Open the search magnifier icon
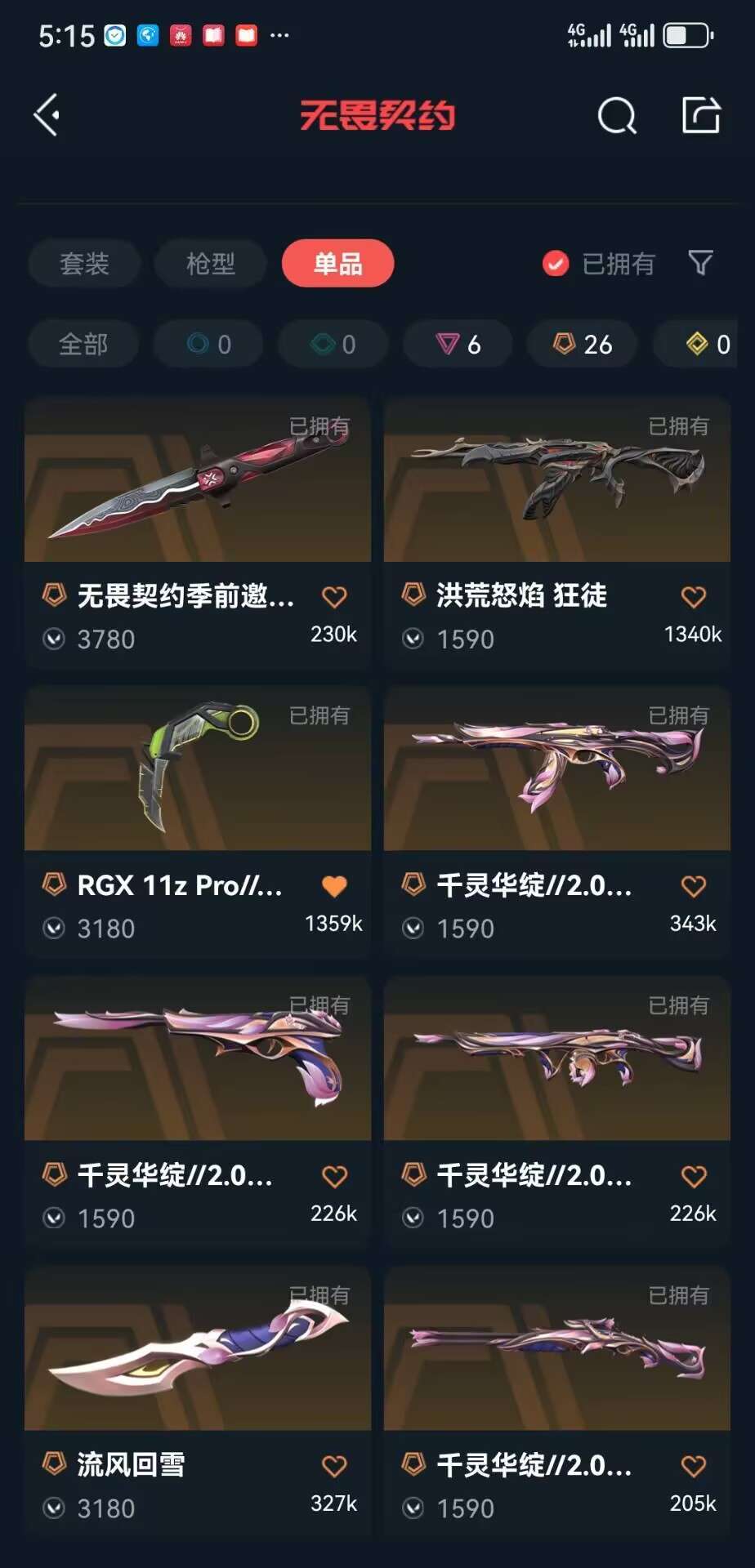Screen dimensions: 755x1568 617,115
